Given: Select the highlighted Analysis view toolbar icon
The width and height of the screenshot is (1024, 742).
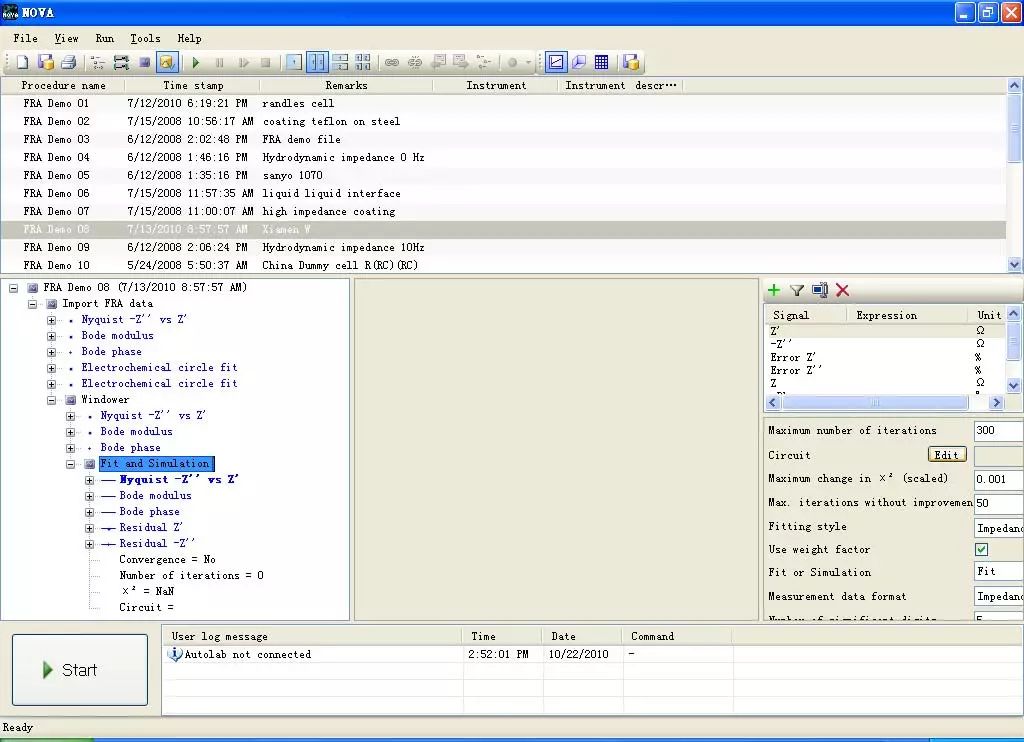Looking at the screenshot, I should point(167,62).
